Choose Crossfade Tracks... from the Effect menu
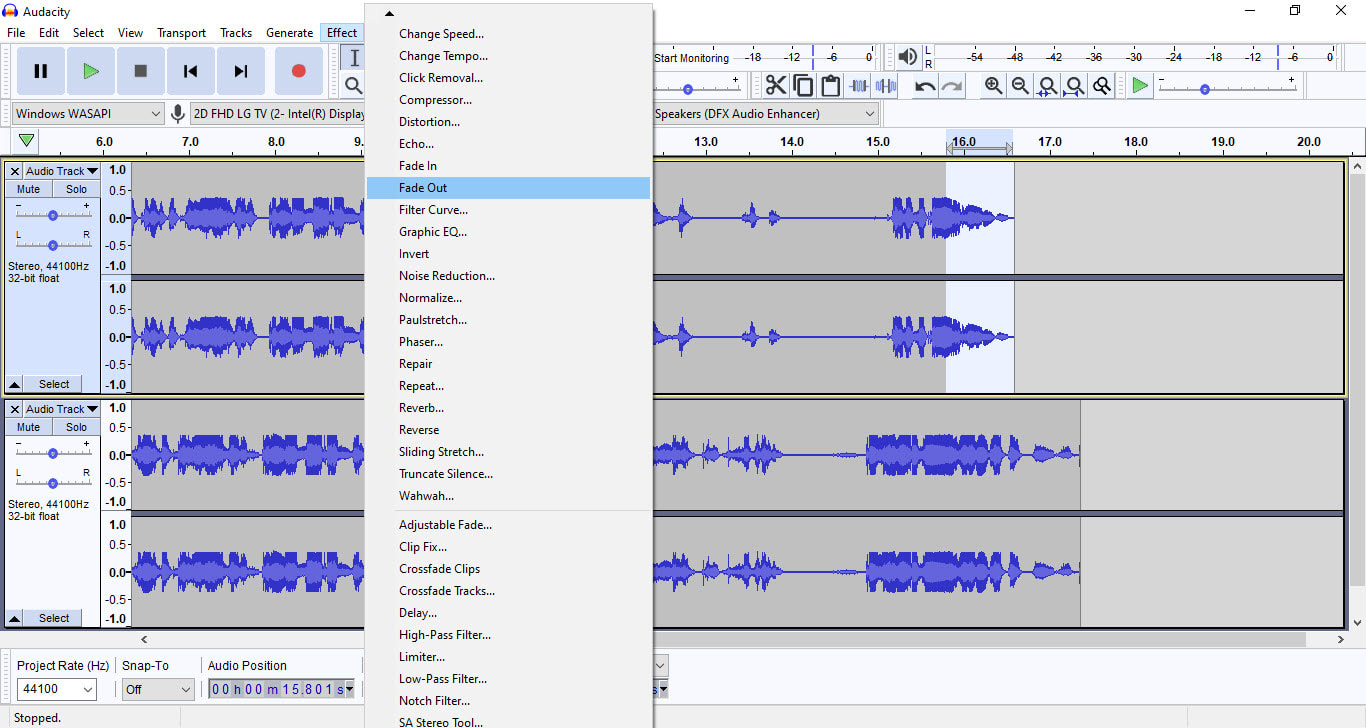This screenshot has width=1366, height=728. point(509,591)
